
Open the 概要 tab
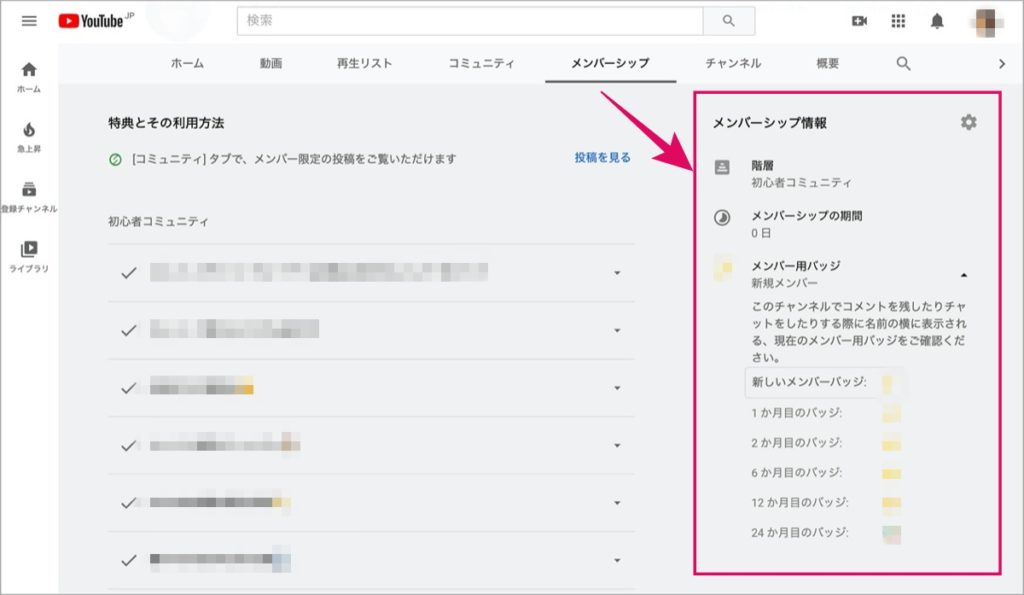[827, 63]
